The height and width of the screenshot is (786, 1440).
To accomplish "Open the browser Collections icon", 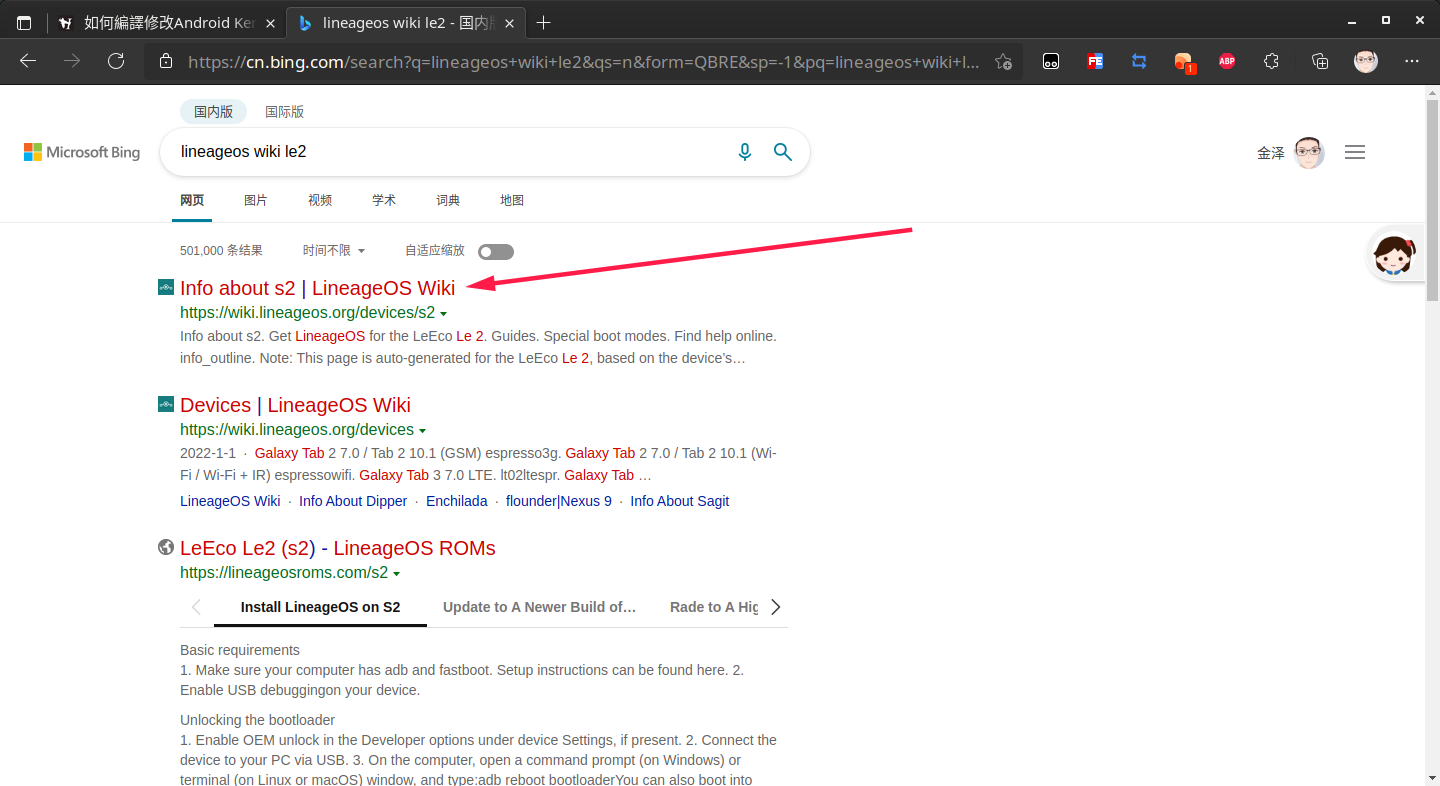I will pyautogui.click(x=1319, y=61).
